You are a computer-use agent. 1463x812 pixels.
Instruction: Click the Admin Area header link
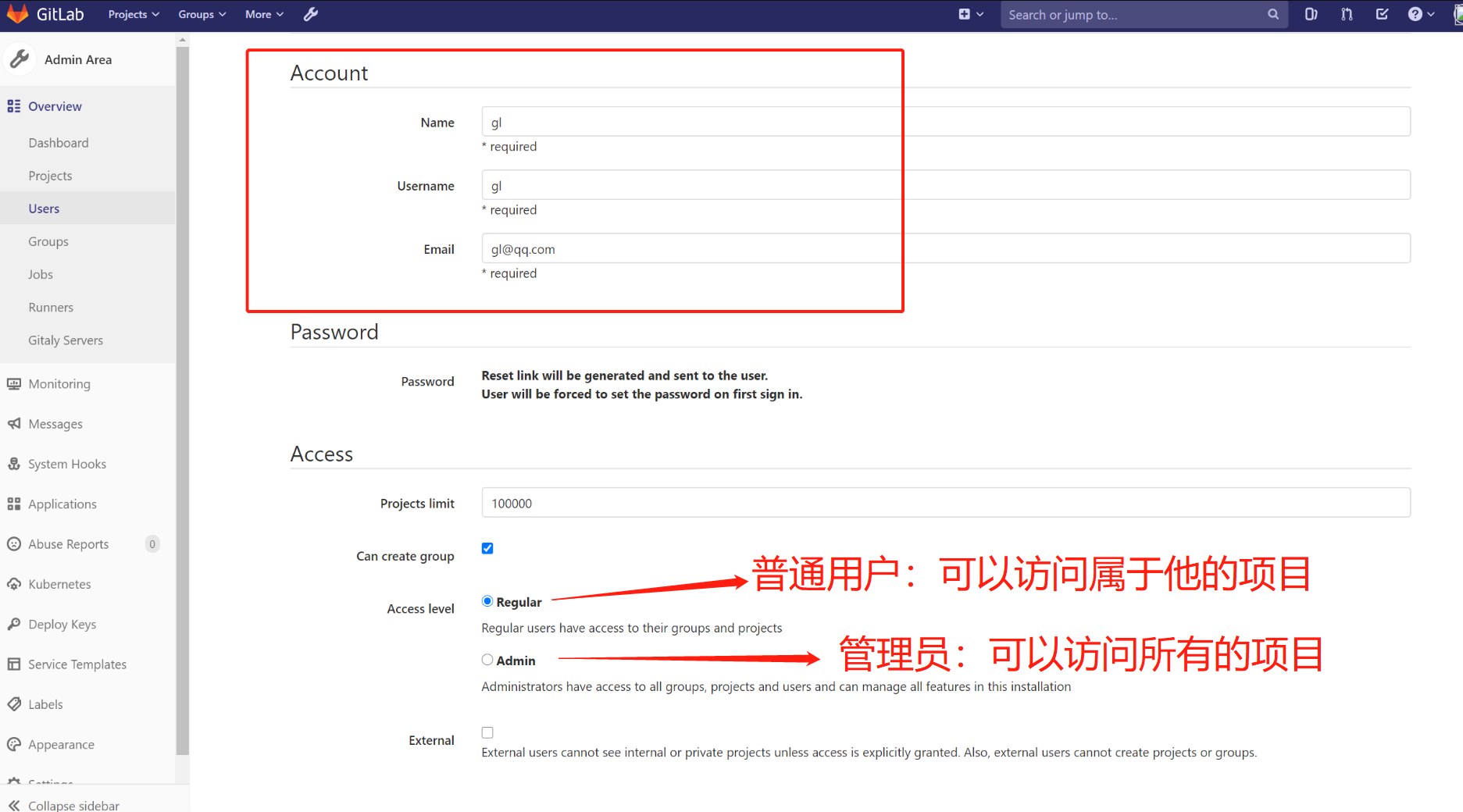coord(78,59)
